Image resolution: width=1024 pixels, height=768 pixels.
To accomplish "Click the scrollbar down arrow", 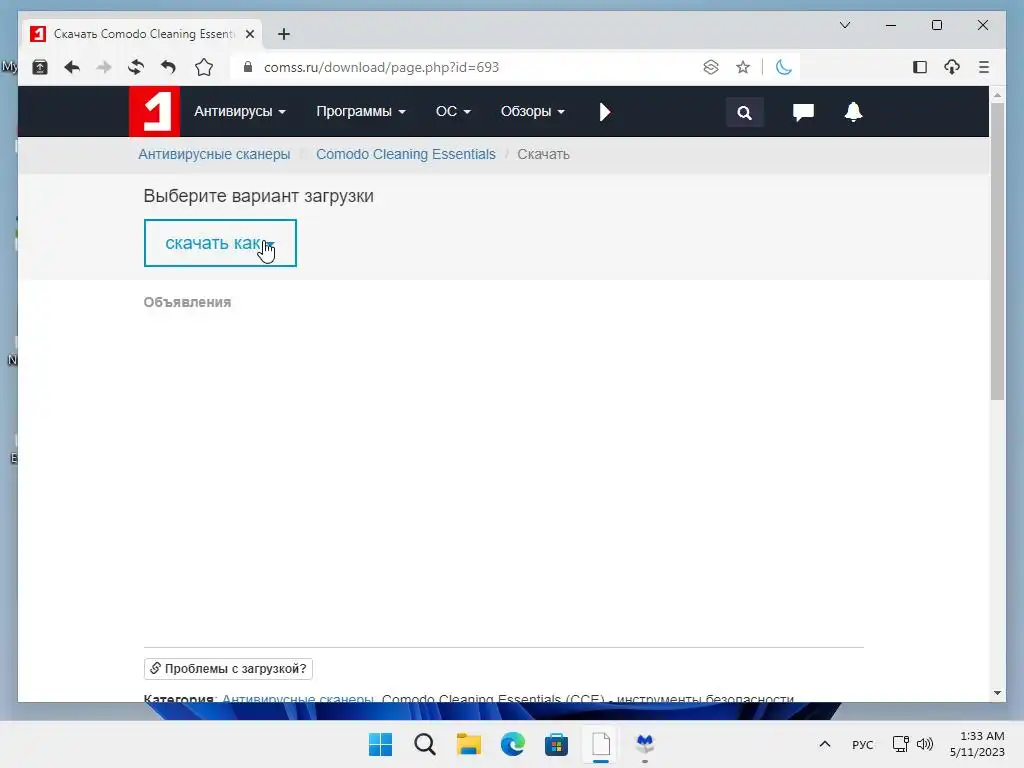I will (x=997, y=693).
